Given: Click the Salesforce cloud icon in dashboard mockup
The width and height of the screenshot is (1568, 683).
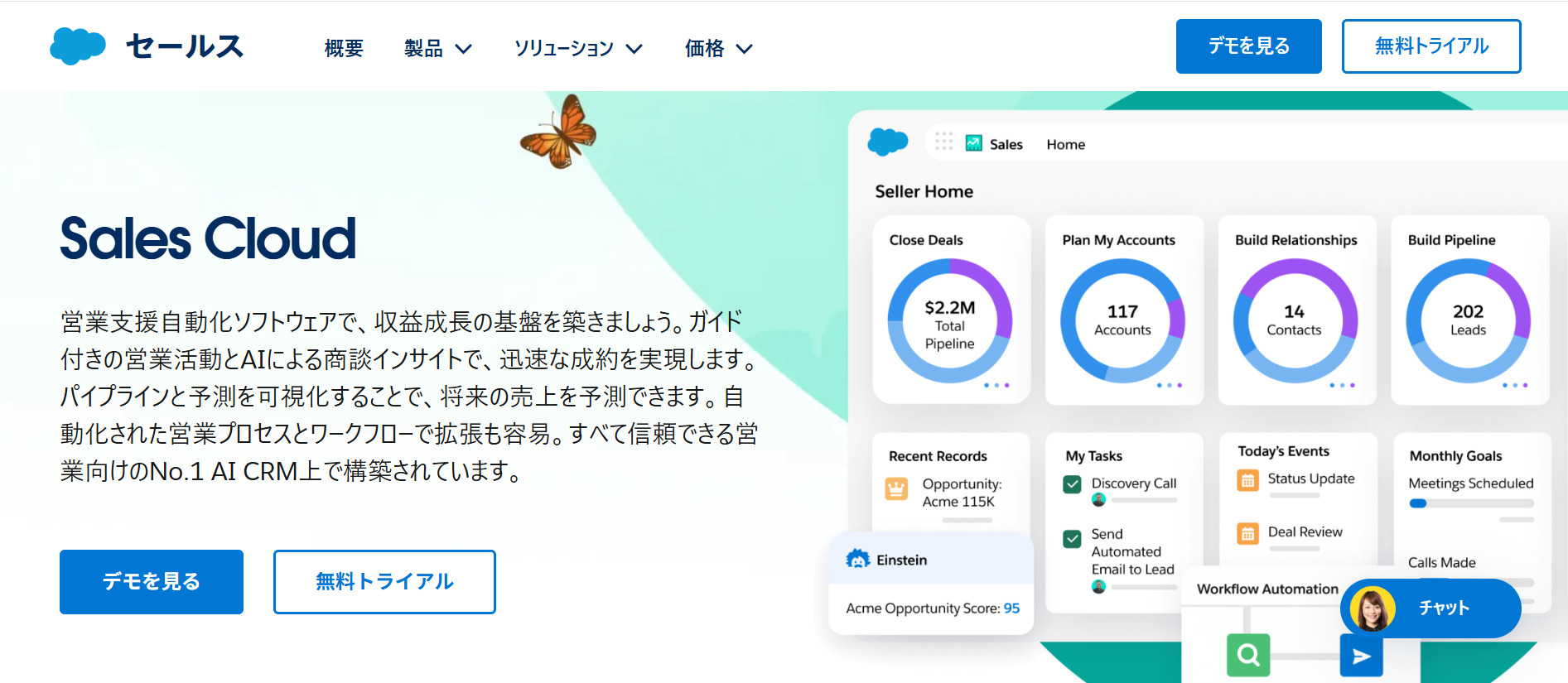Looking at the screenshot, I should click(888, 142).
